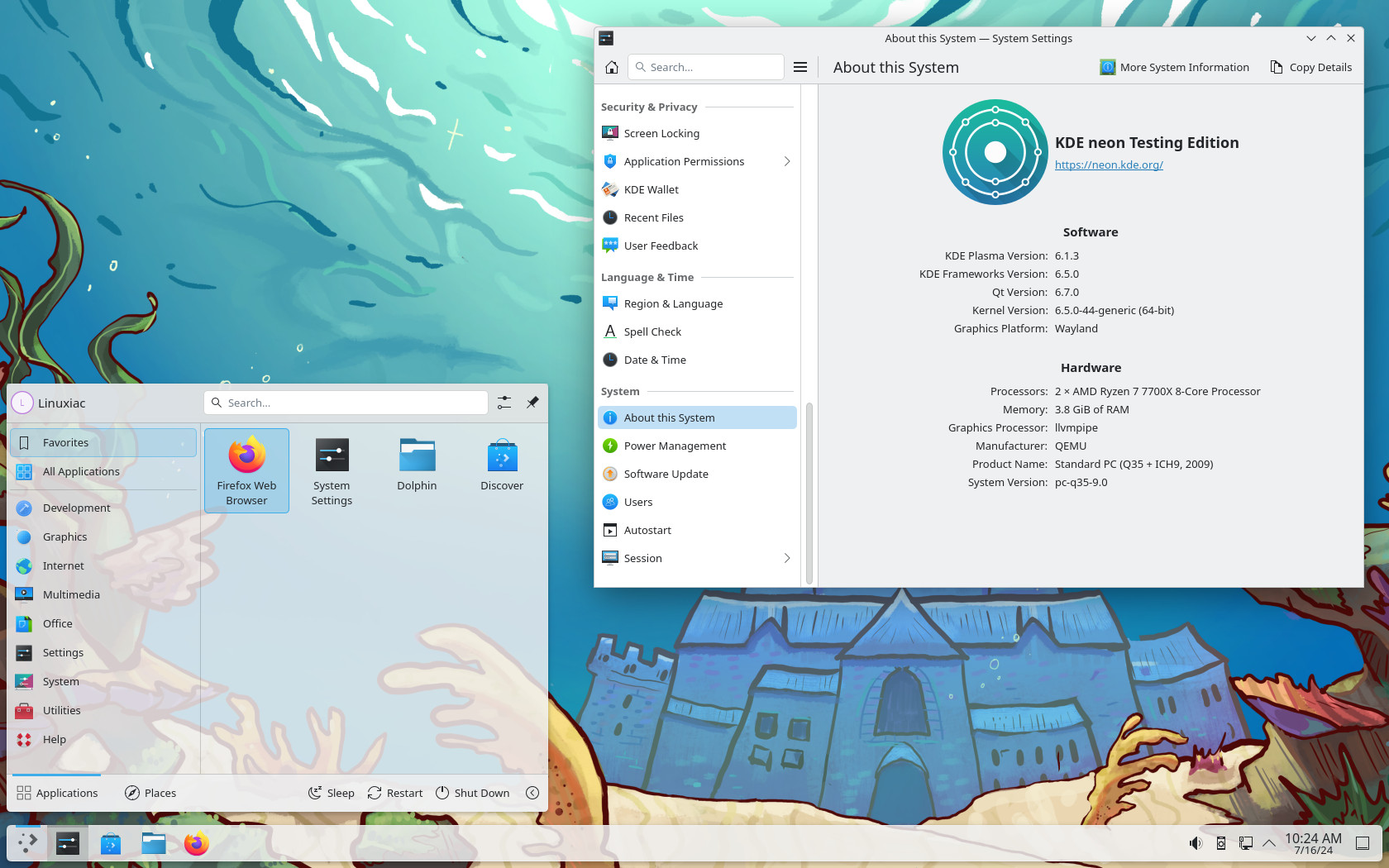Open Internet category
The width and height of the screenshot is (1389, 868).
tap(103, 565)
